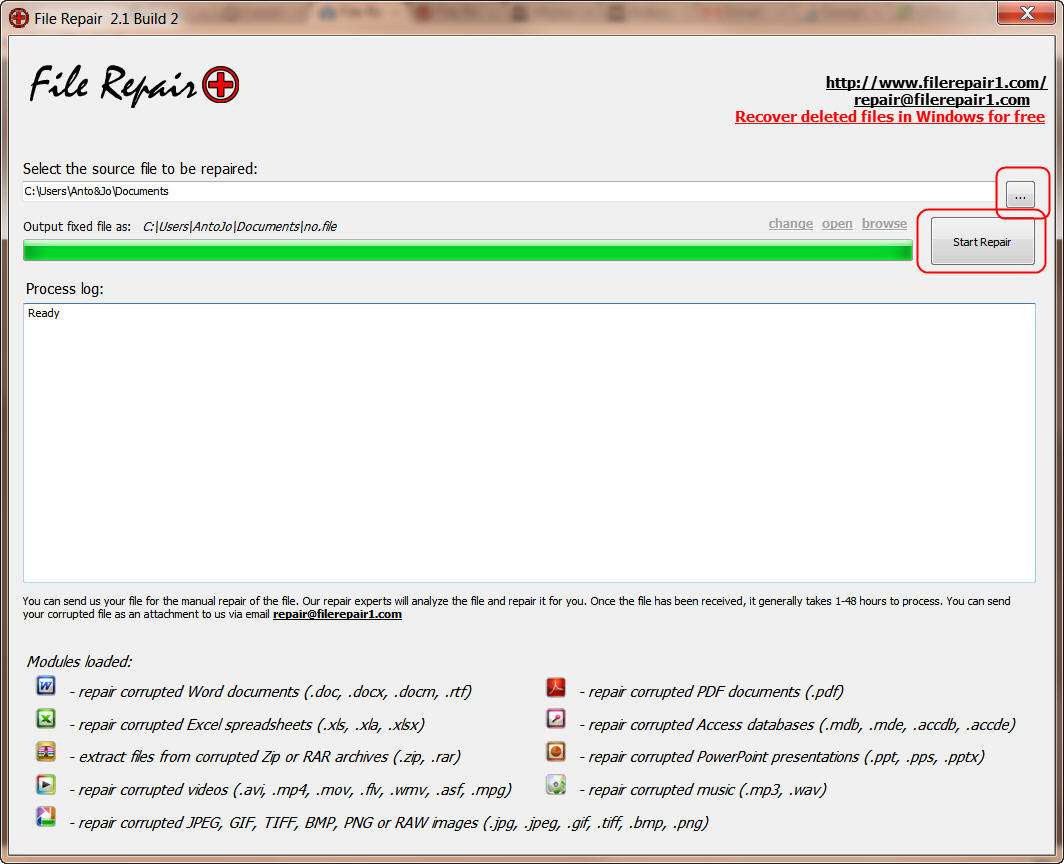
Task: Click inside the Process log text area
Action: pos(529,443)
